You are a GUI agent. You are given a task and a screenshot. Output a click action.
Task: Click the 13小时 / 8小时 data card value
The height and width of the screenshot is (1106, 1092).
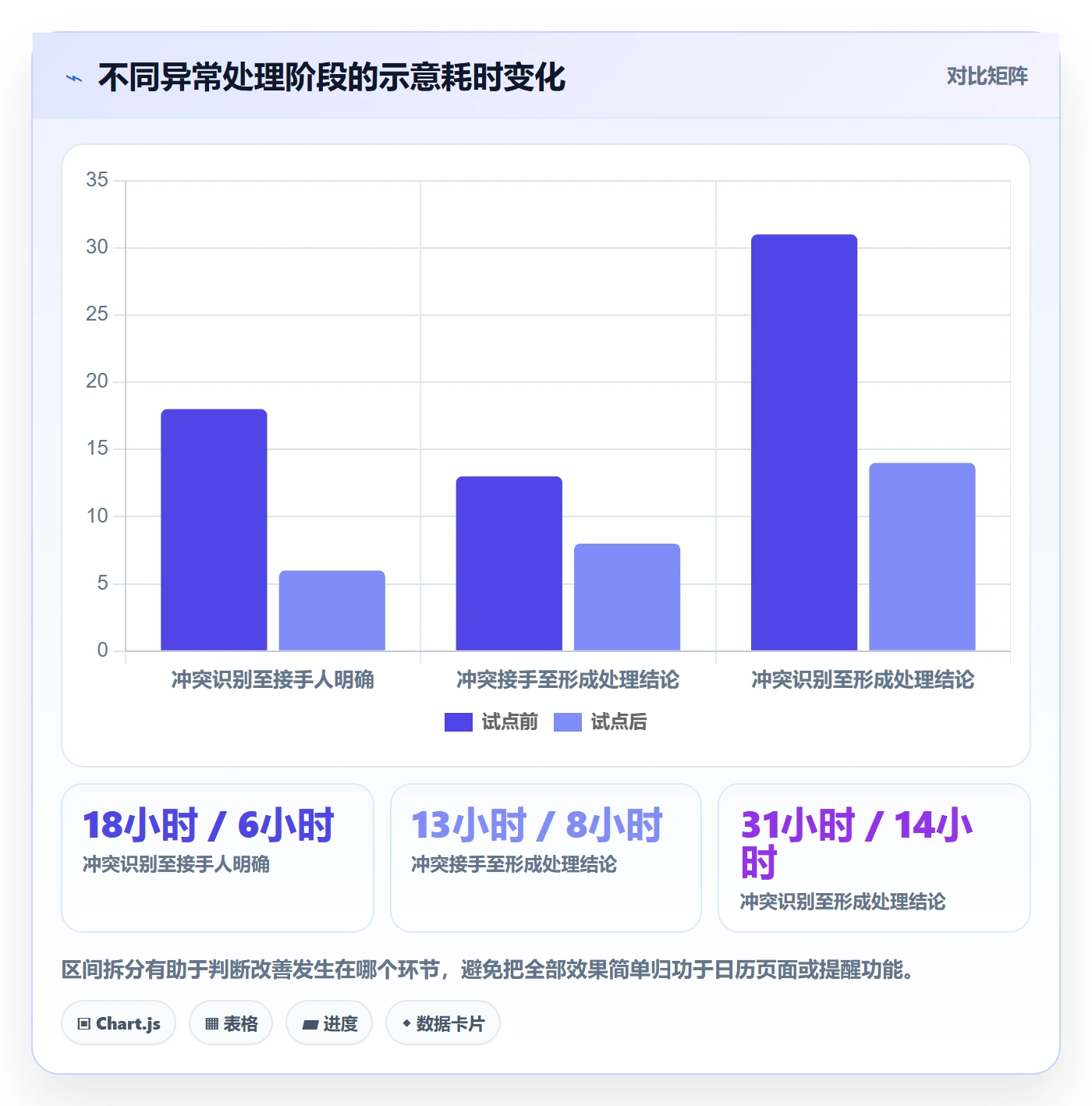point(537,825)
